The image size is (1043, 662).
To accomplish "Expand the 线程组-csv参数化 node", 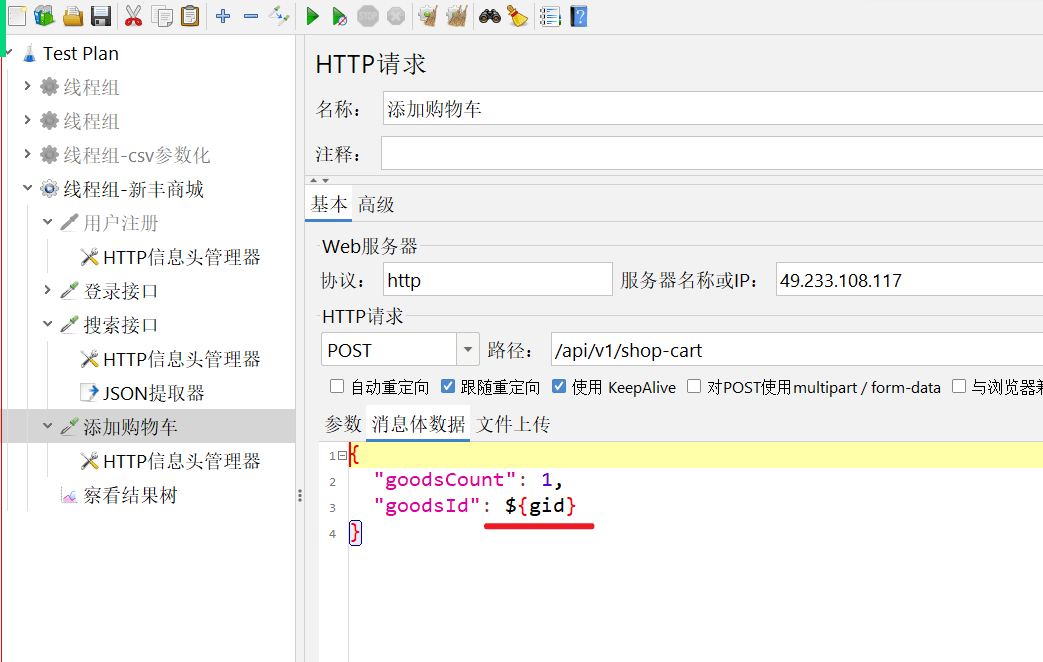I will (27, 154).
